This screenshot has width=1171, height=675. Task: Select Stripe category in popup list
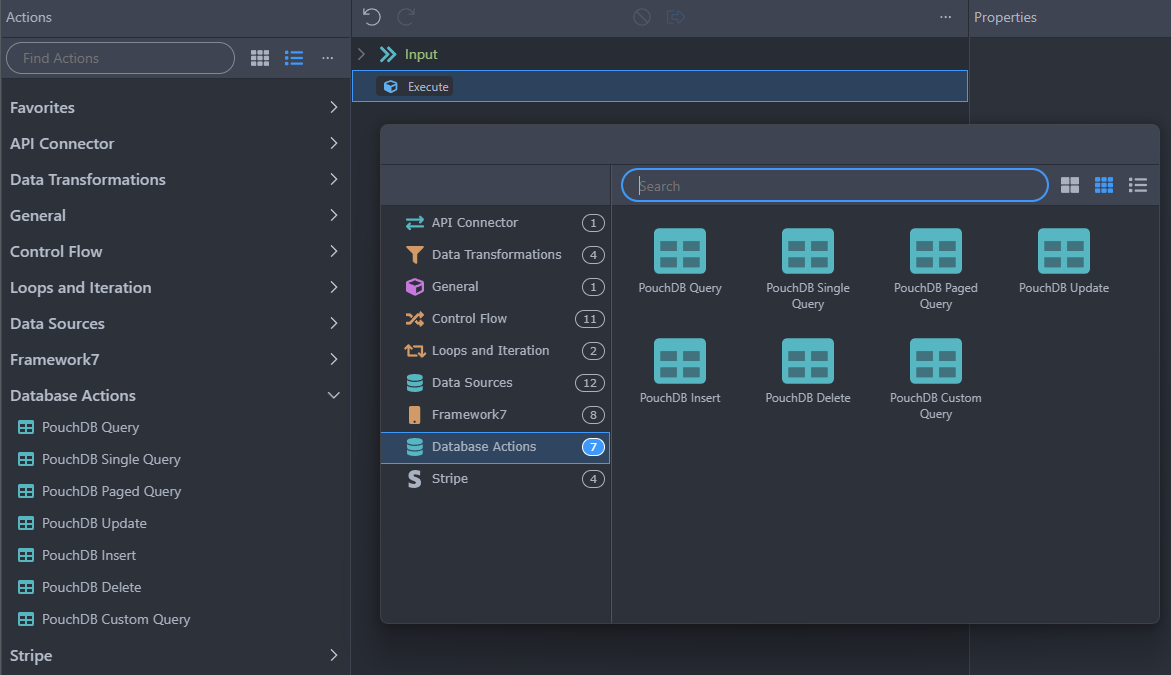pos(449,479)
